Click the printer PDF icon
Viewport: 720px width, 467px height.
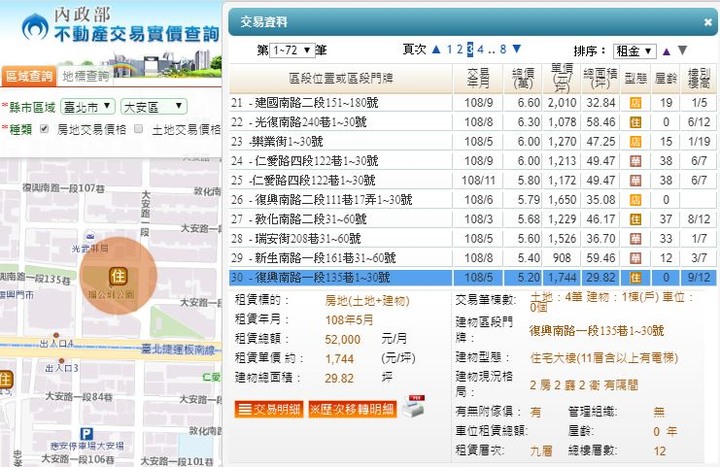[413, 406]
